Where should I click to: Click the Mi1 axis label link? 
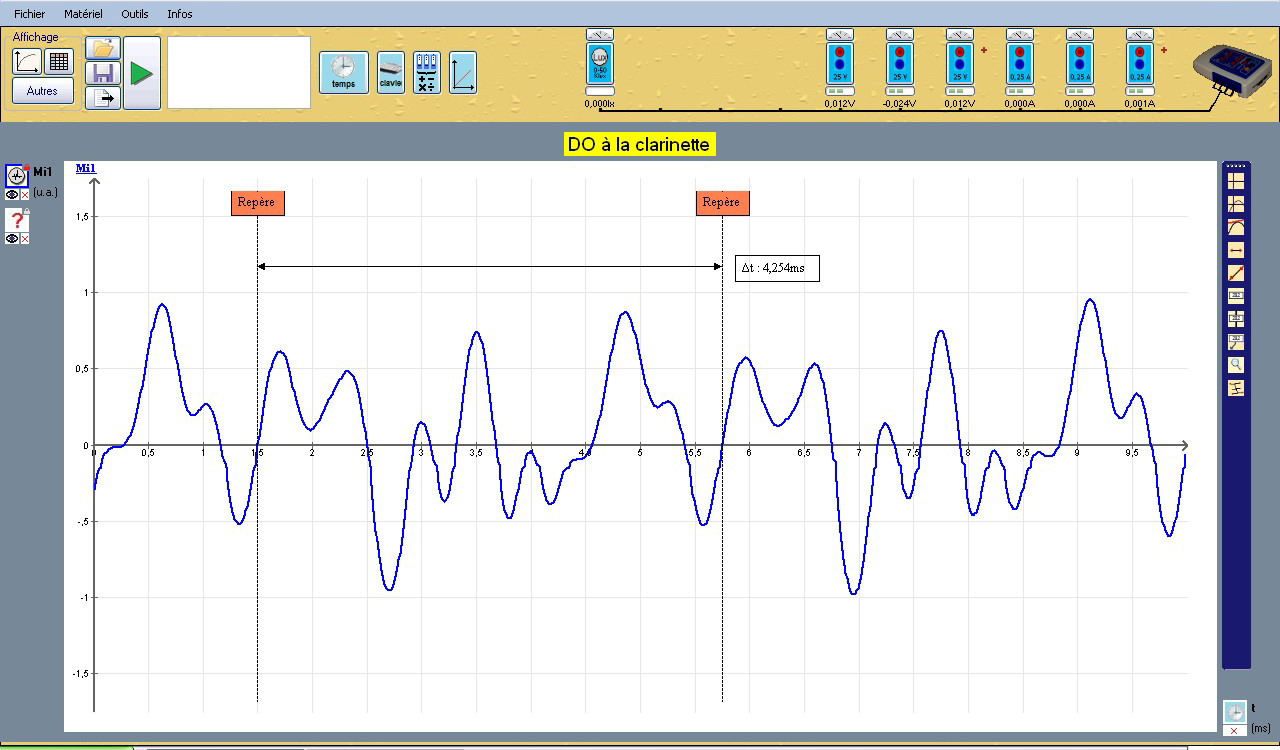tap(86, 168)
